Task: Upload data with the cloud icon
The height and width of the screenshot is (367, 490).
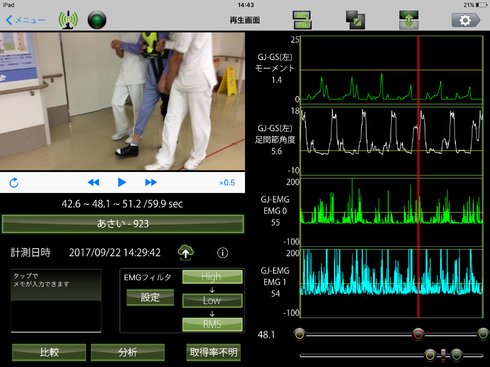Action: coord(186,252)
